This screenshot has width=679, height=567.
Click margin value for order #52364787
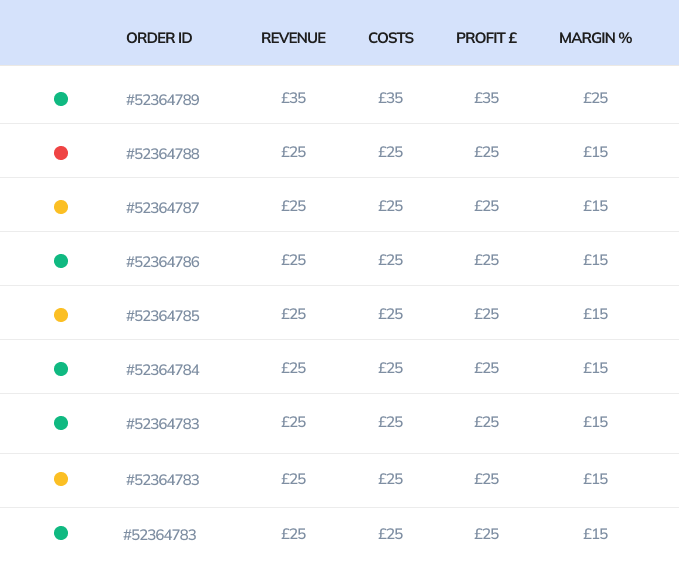pyautogui.click(x=595, y=206)
